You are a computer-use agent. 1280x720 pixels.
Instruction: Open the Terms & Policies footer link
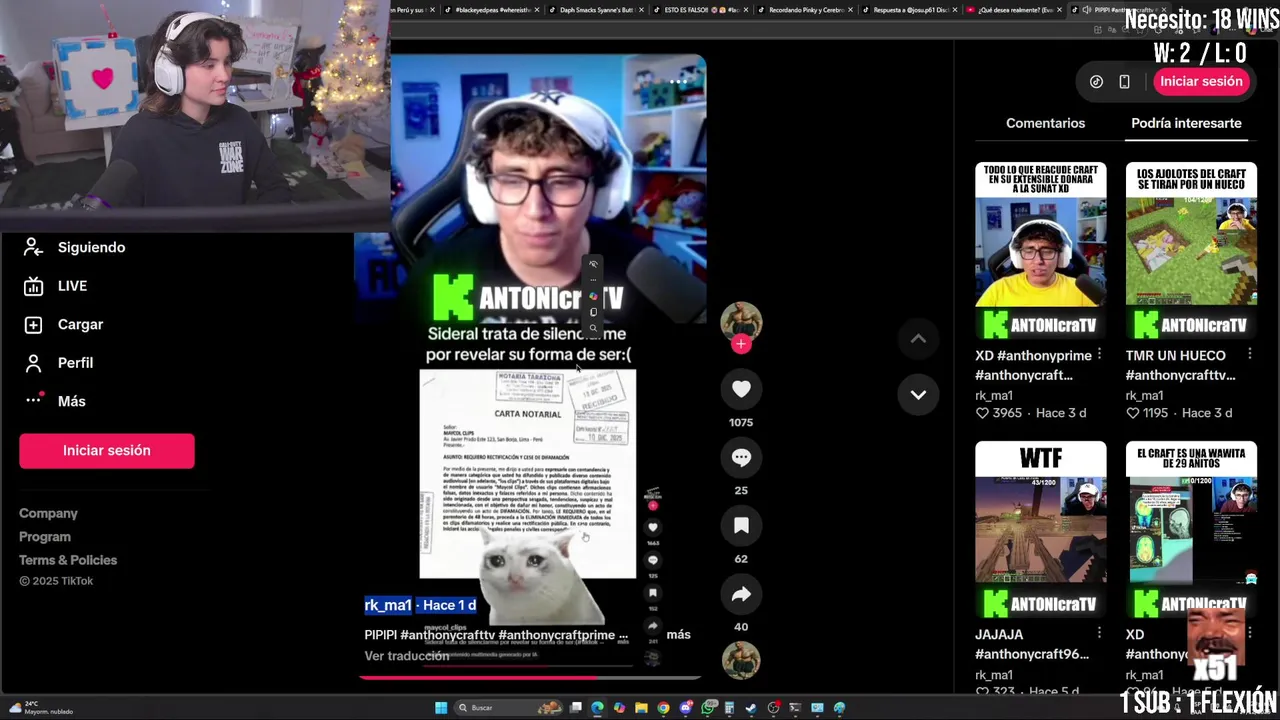pyautogui.click(x=68, y=560)
